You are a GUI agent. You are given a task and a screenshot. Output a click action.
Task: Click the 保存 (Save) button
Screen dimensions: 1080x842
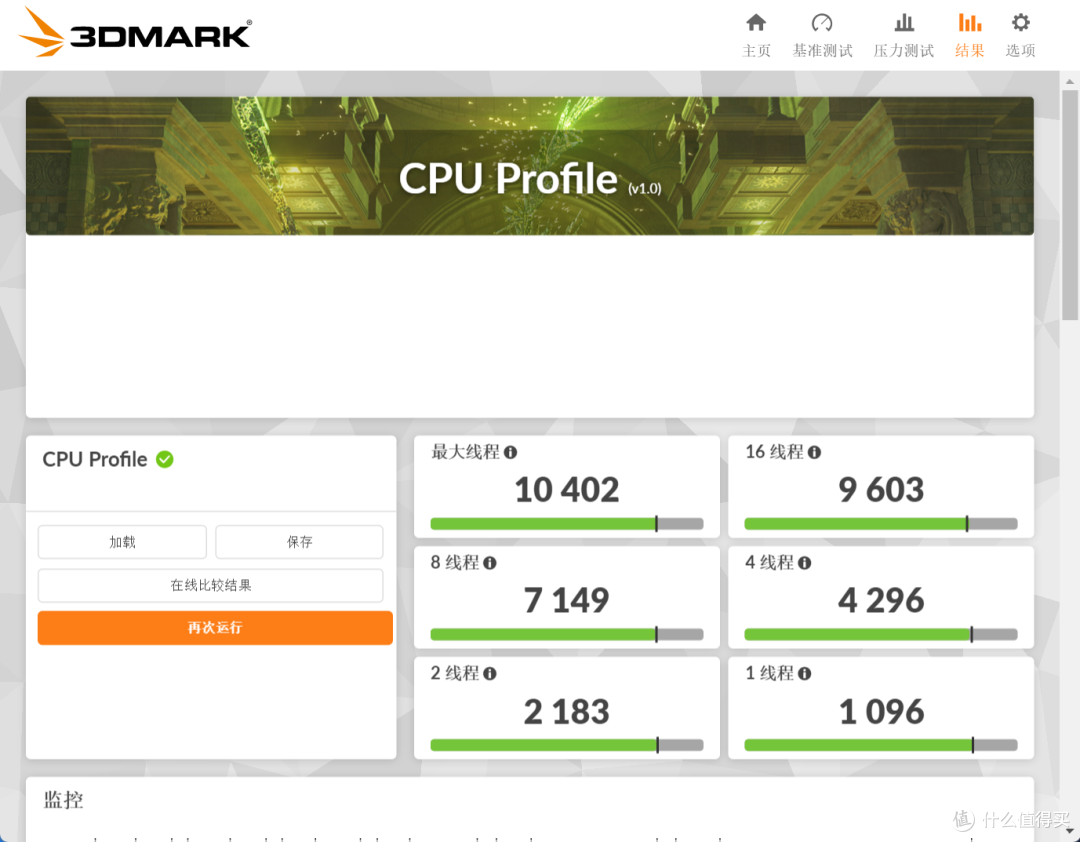coord(299,542)
